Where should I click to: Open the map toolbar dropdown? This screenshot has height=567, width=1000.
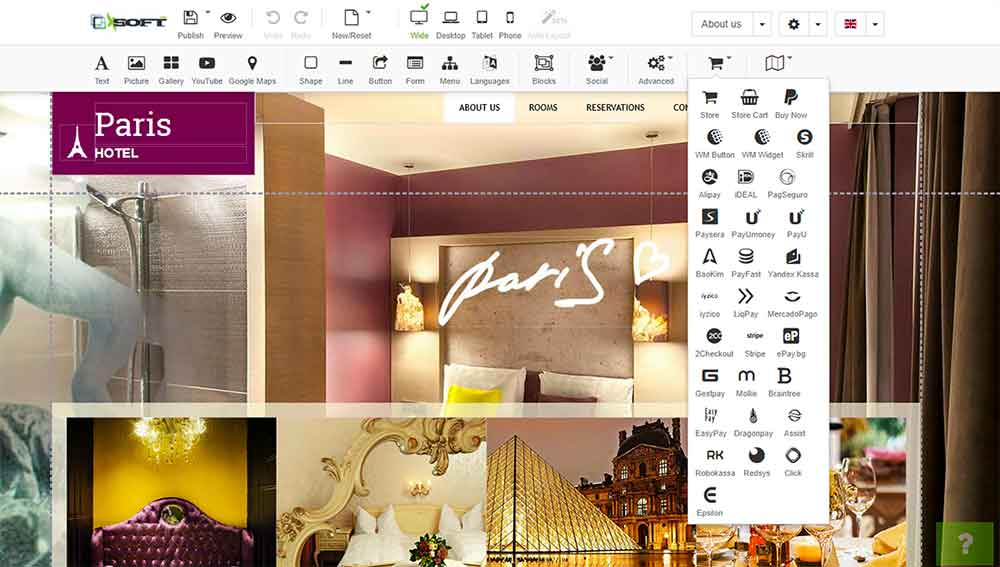(x=777, y=63)
